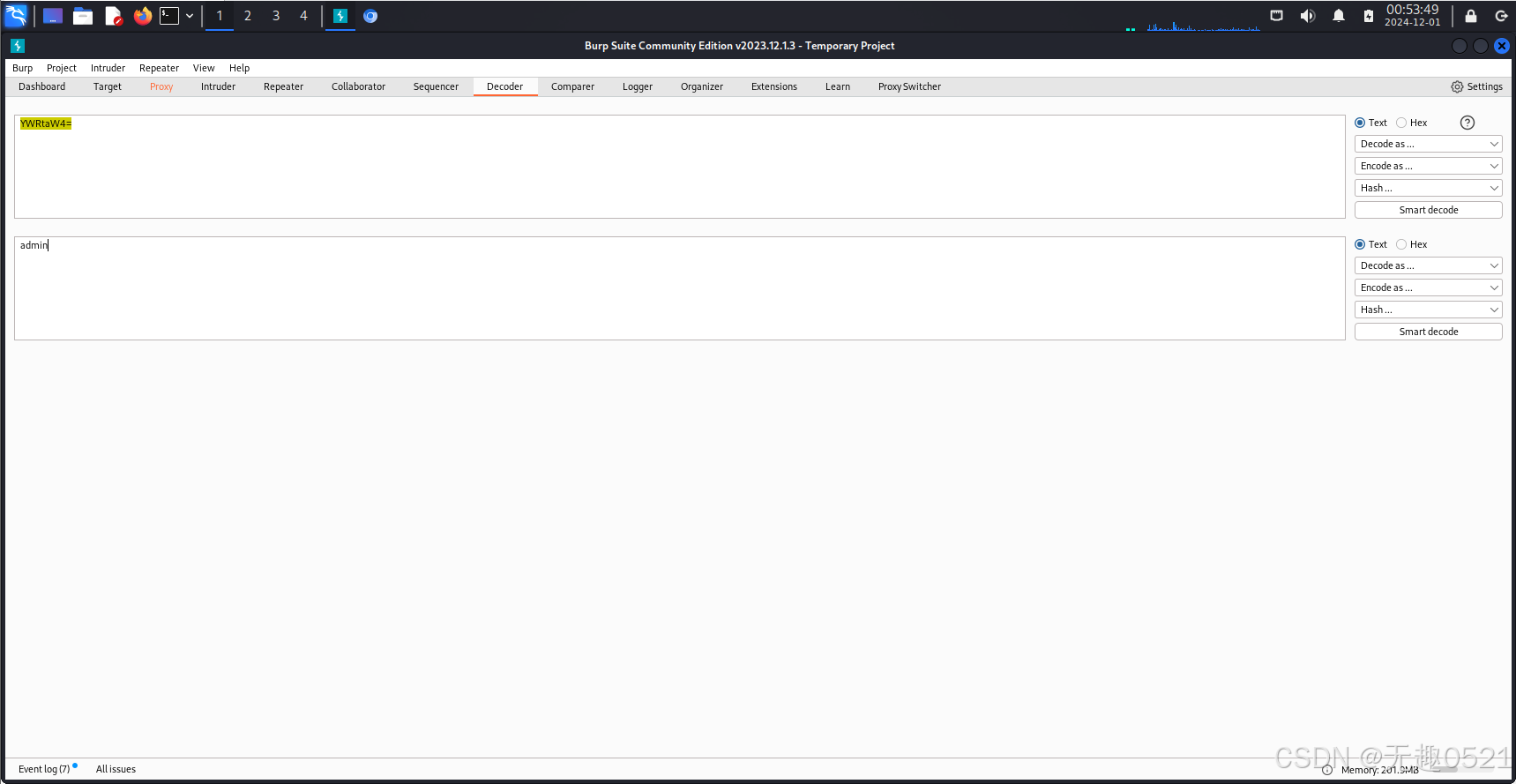1516x784 pixels.
Task: Click the Burp lightning logo in title bar
Action: (17, 46)
